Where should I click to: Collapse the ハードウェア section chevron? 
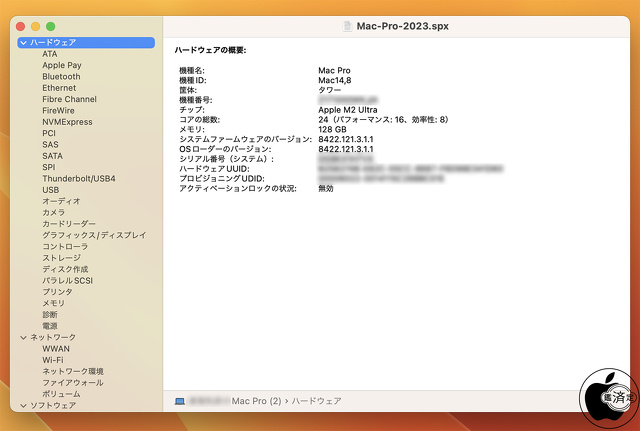23,42
